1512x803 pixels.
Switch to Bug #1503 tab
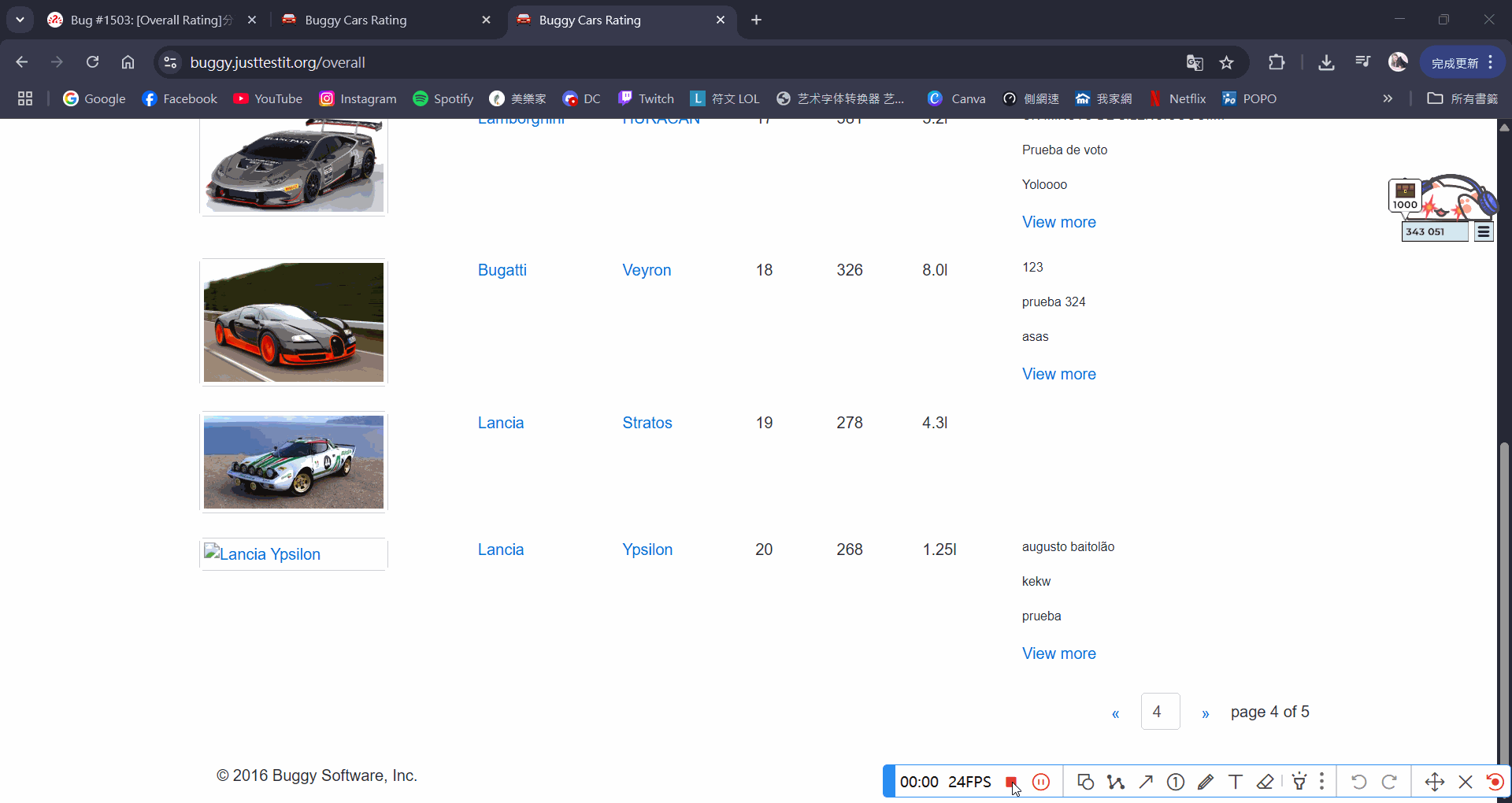(153, 20)
